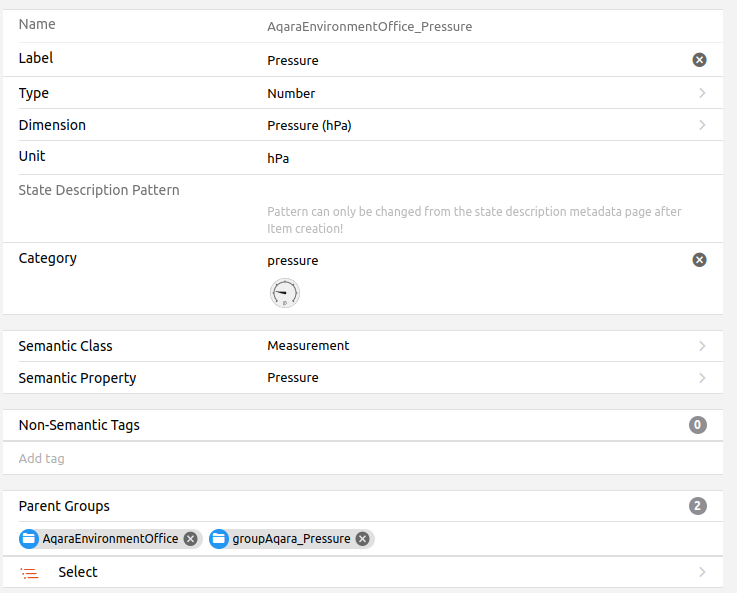Remove the AqaraEnvironmentOffice parent group chip
The width and height of the screenshot is (737, 593).
190,539
